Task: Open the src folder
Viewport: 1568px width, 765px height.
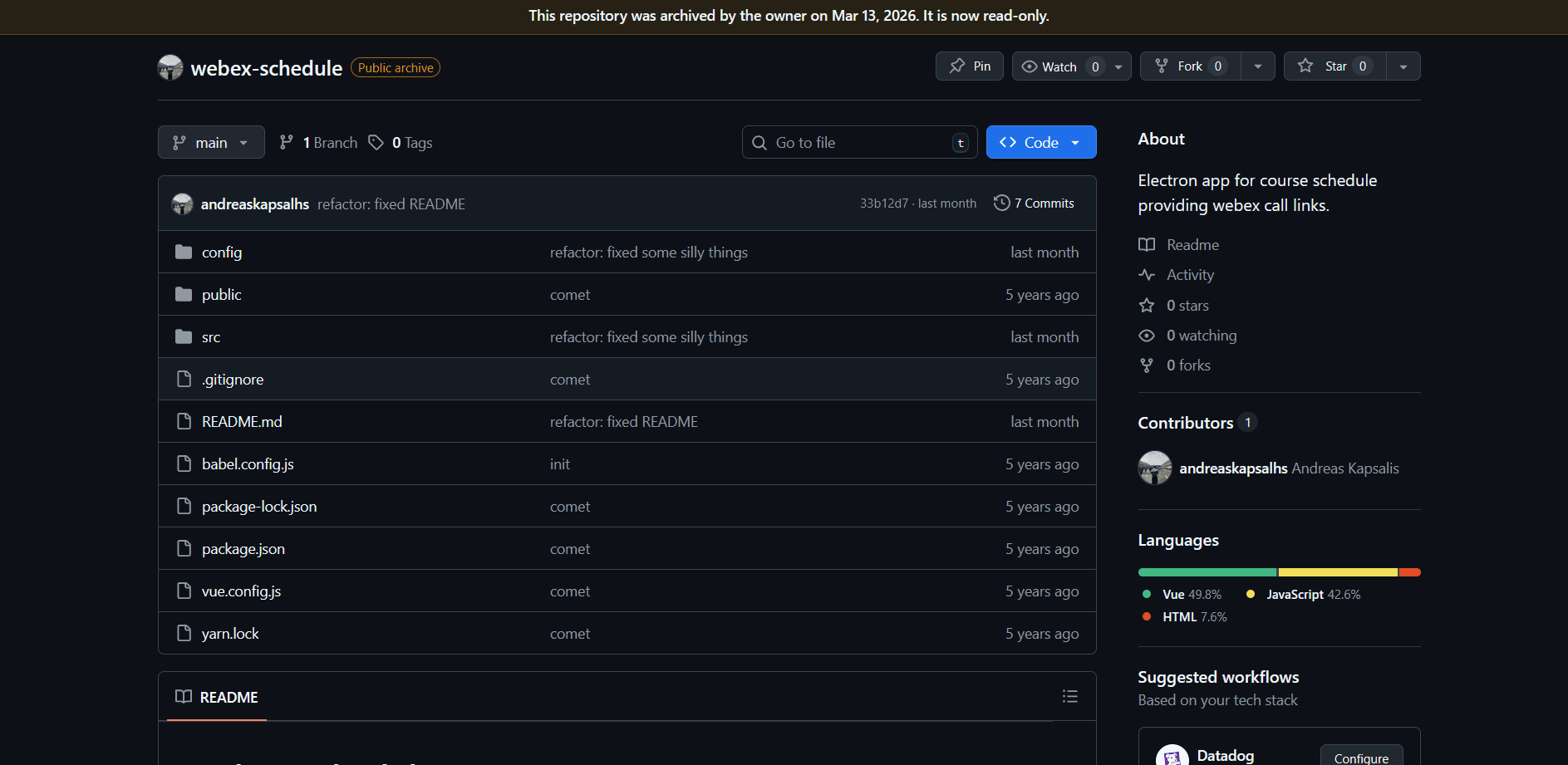Action: coord(211,337)
